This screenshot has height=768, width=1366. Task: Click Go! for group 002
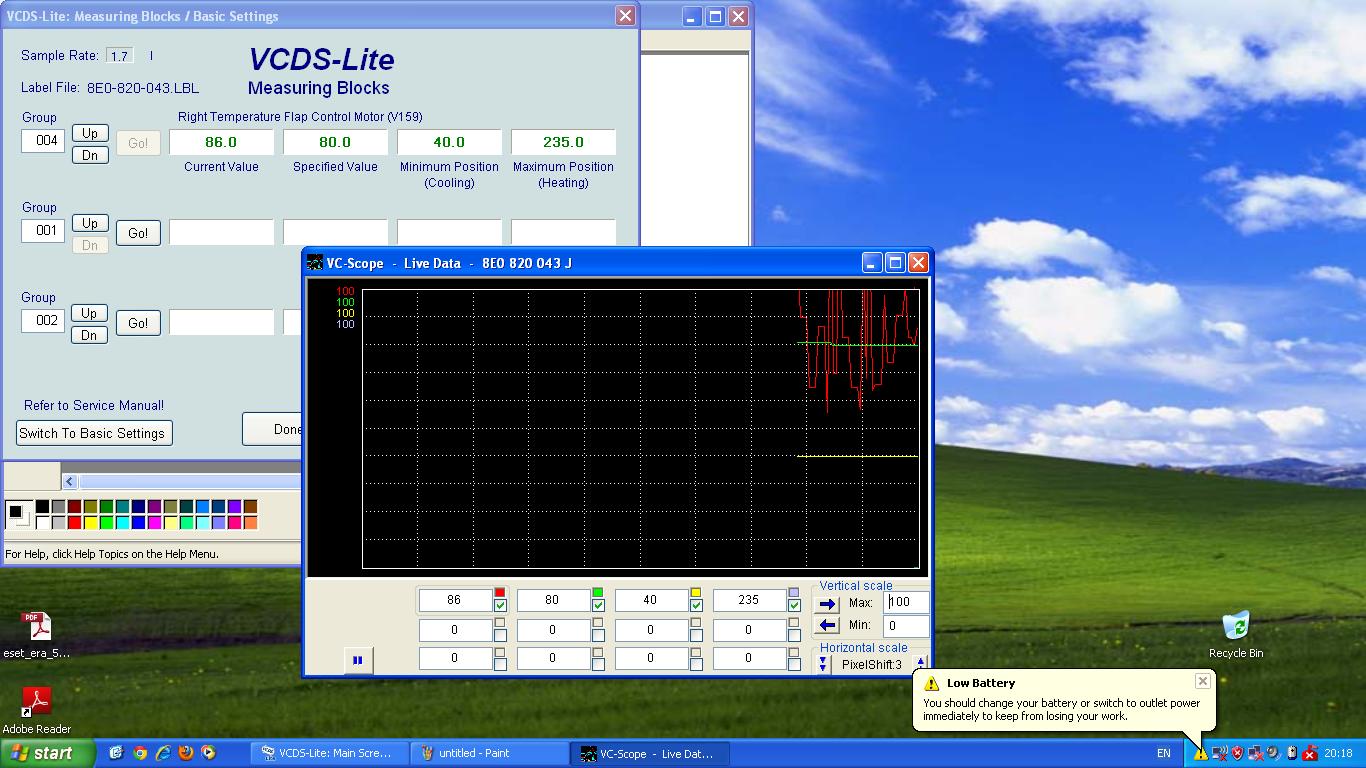point(138,323)
